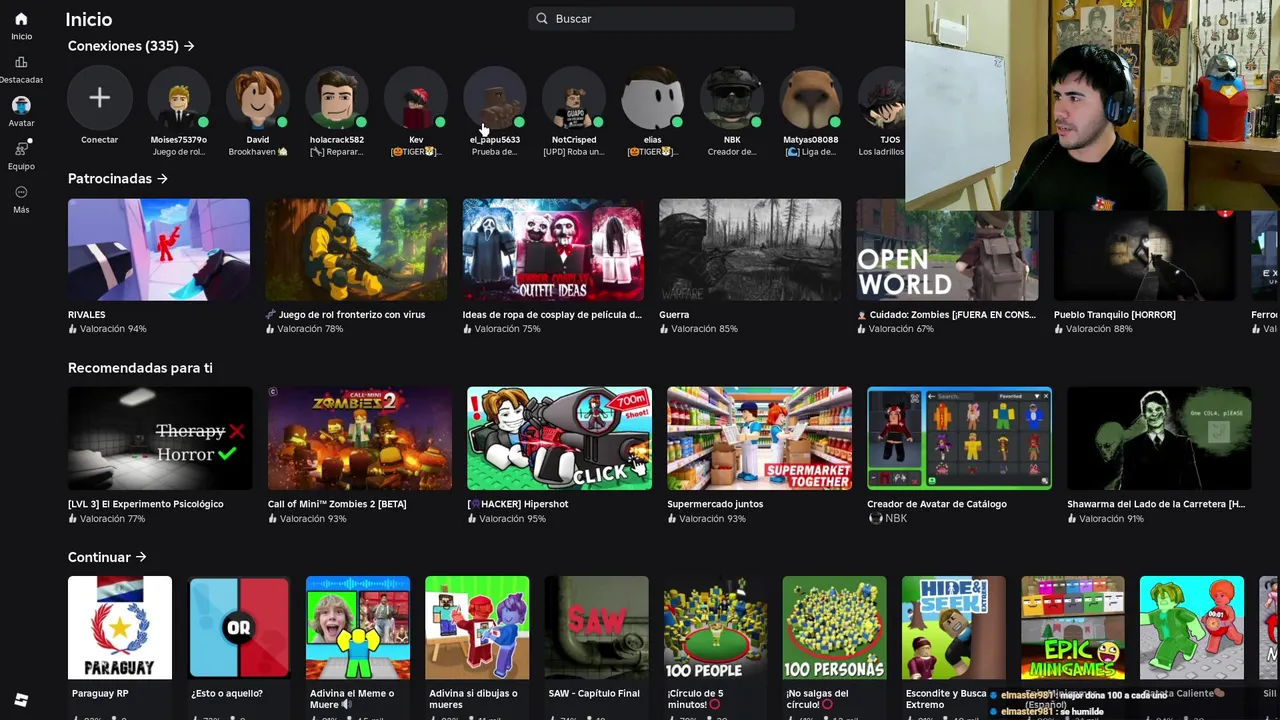Click 'Valoración 94%' under RIVALES
The height and width of the screenshot is (720, 1280).
coord(107,329)
